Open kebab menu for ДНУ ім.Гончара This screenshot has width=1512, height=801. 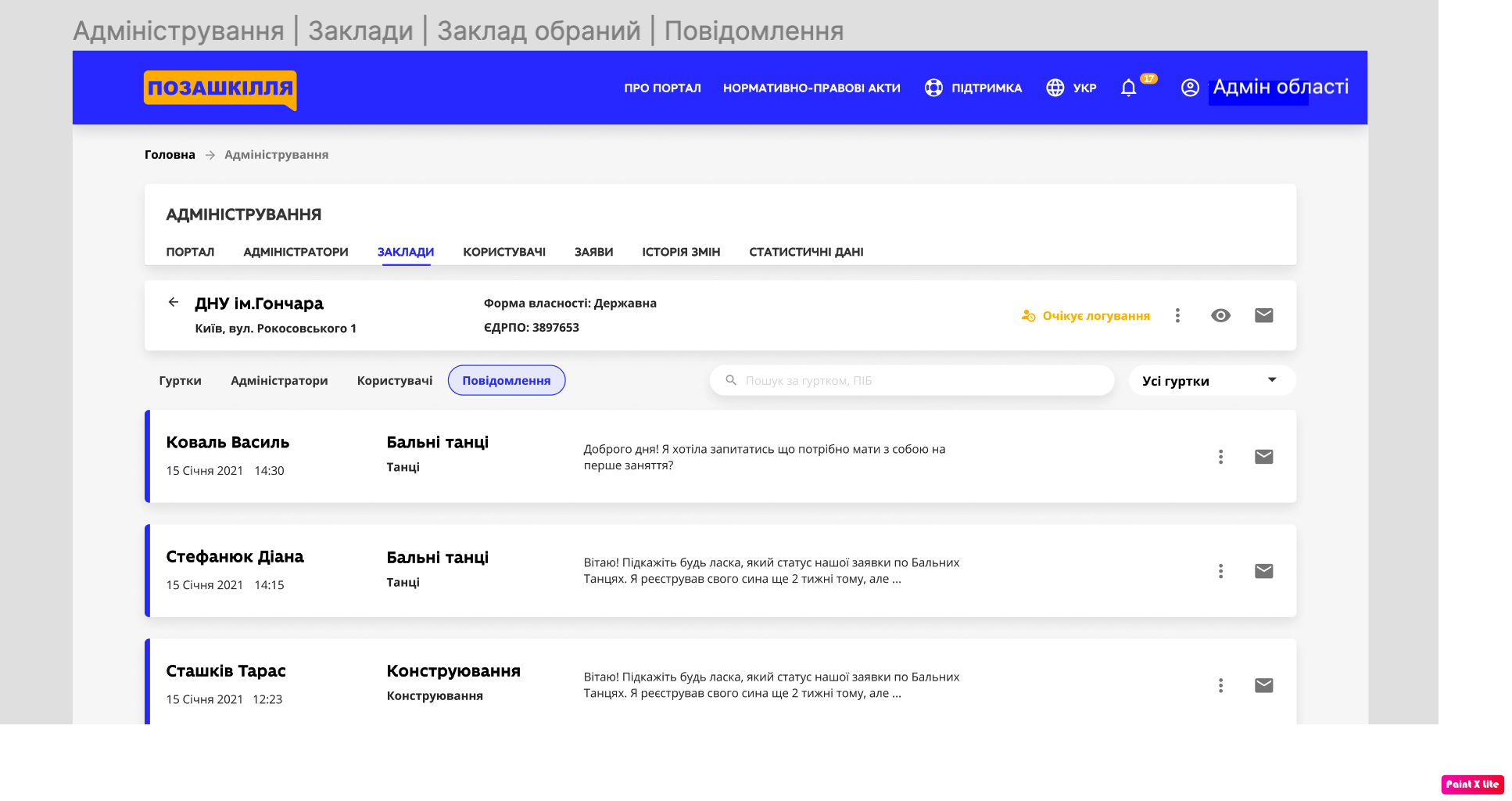click(x=1177, y=315)
